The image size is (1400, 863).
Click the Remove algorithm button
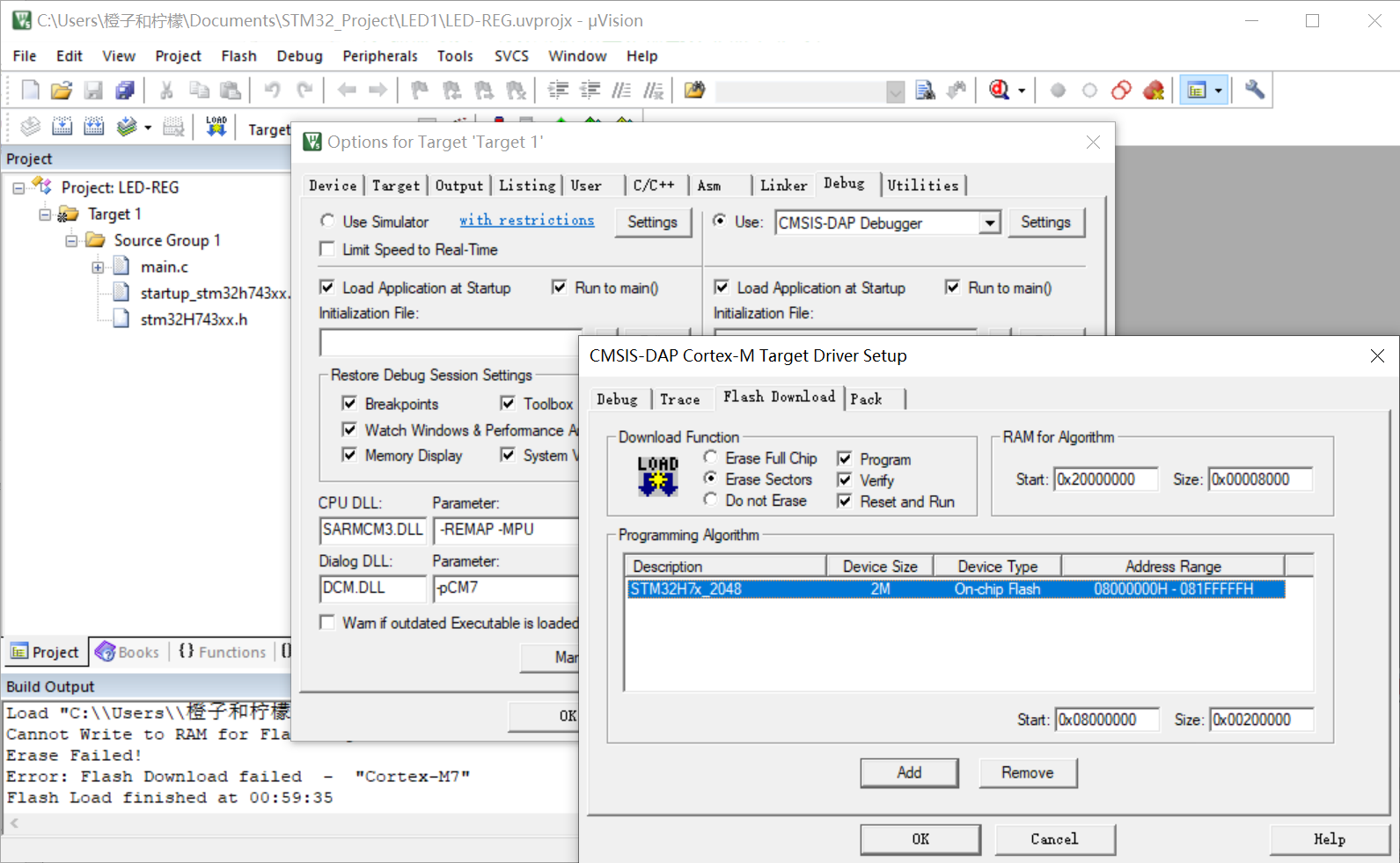coord(1027,772)
